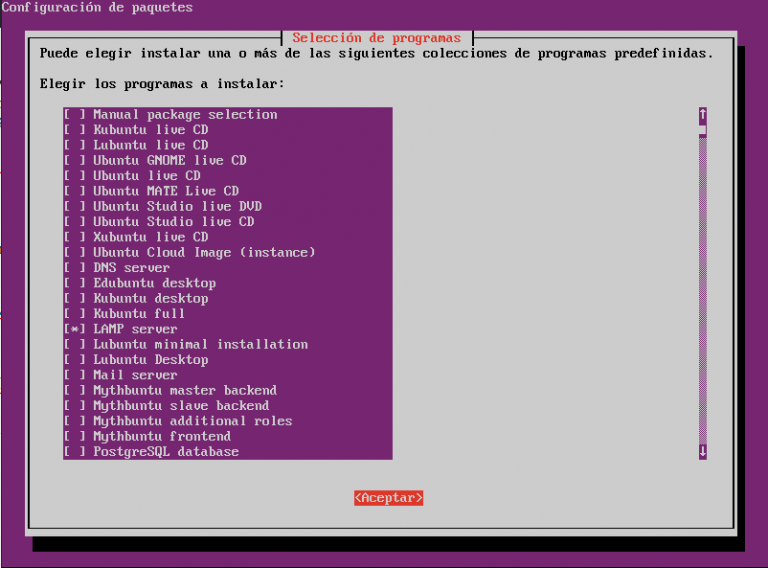The image size is (768, 568).
Task: Click the Aceptar button
Action: [x=388, y=498]
